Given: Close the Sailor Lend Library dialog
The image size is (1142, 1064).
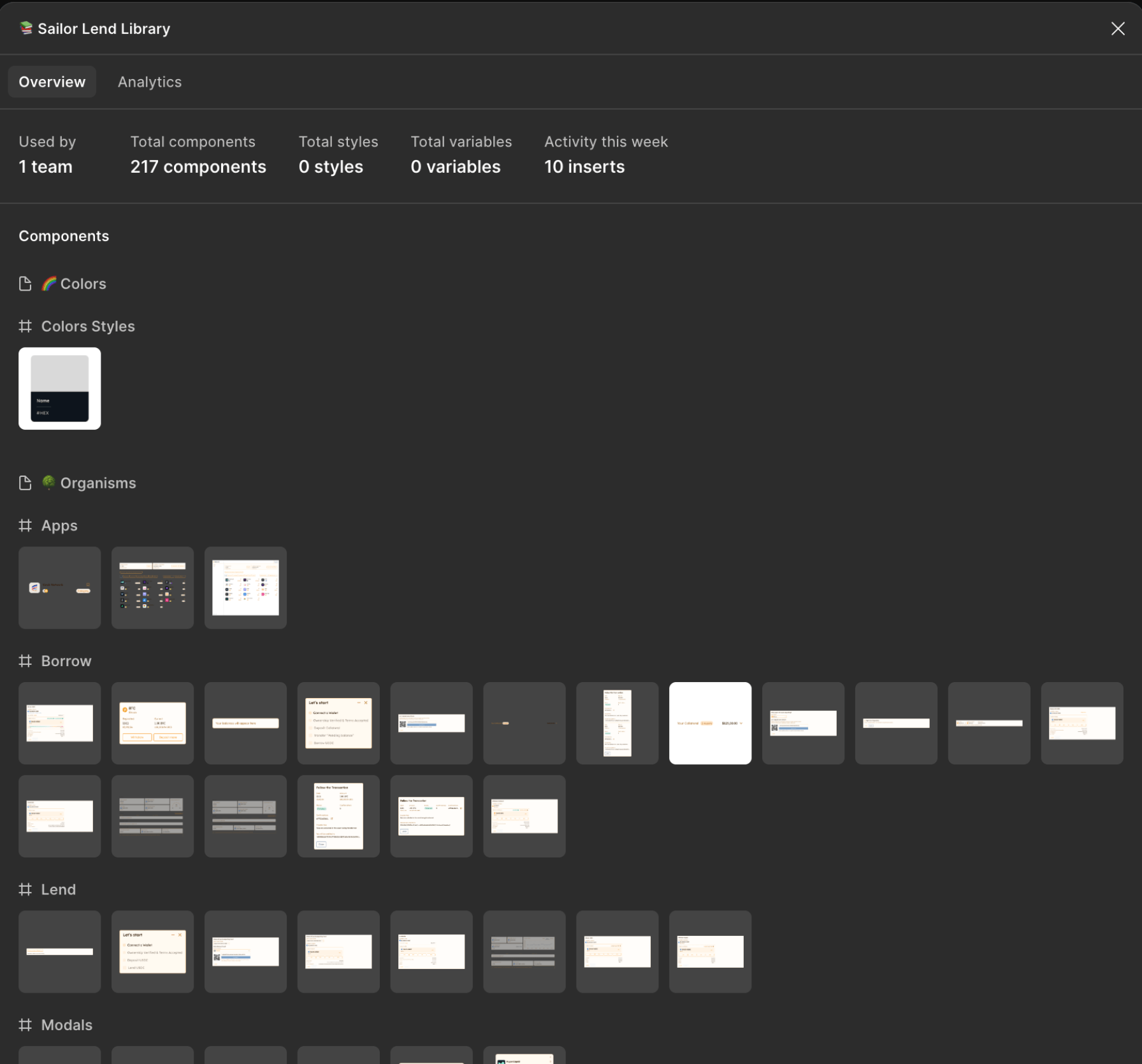Looking at the screenshot, I should (x=1117, y=29).
